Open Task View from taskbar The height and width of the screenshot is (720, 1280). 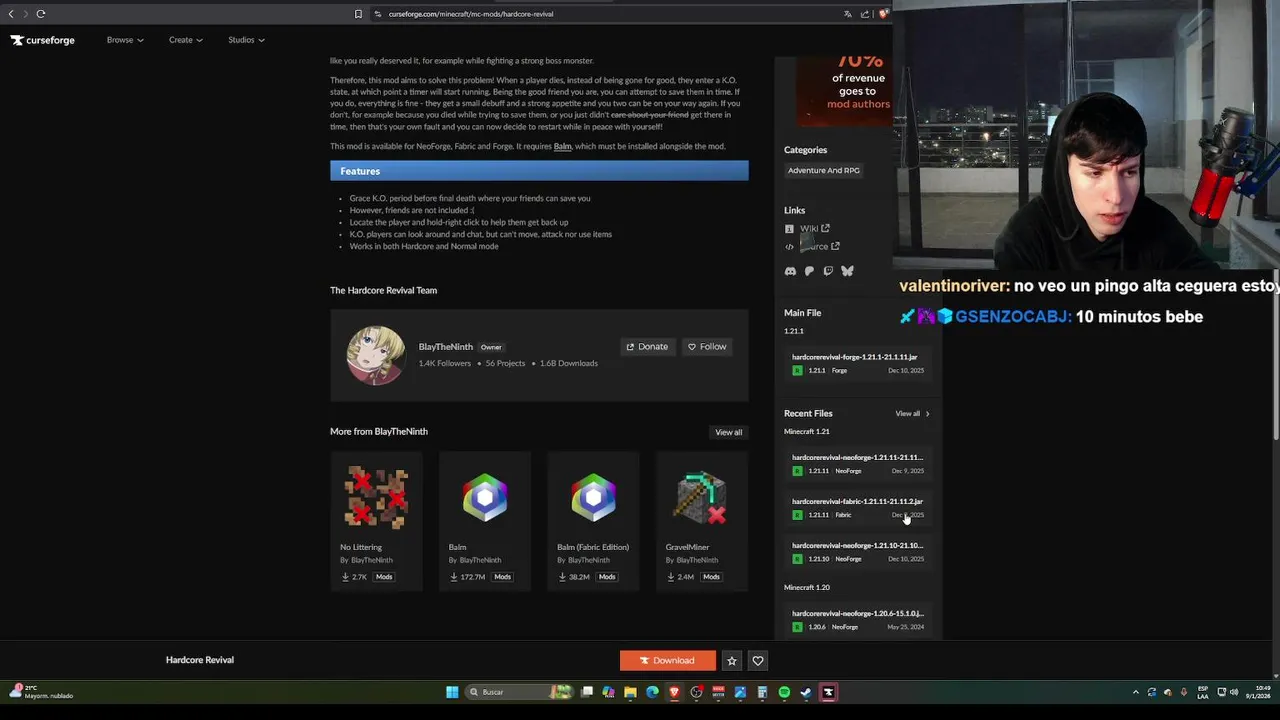point(587,692)
